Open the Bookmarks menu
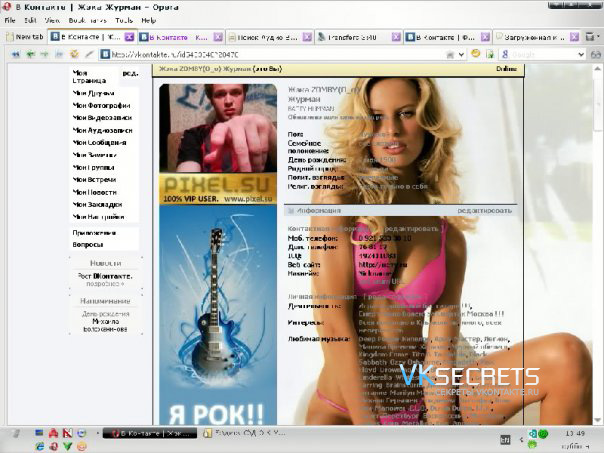The width and height of the screenshot is (604, 453). pos(87,20)
